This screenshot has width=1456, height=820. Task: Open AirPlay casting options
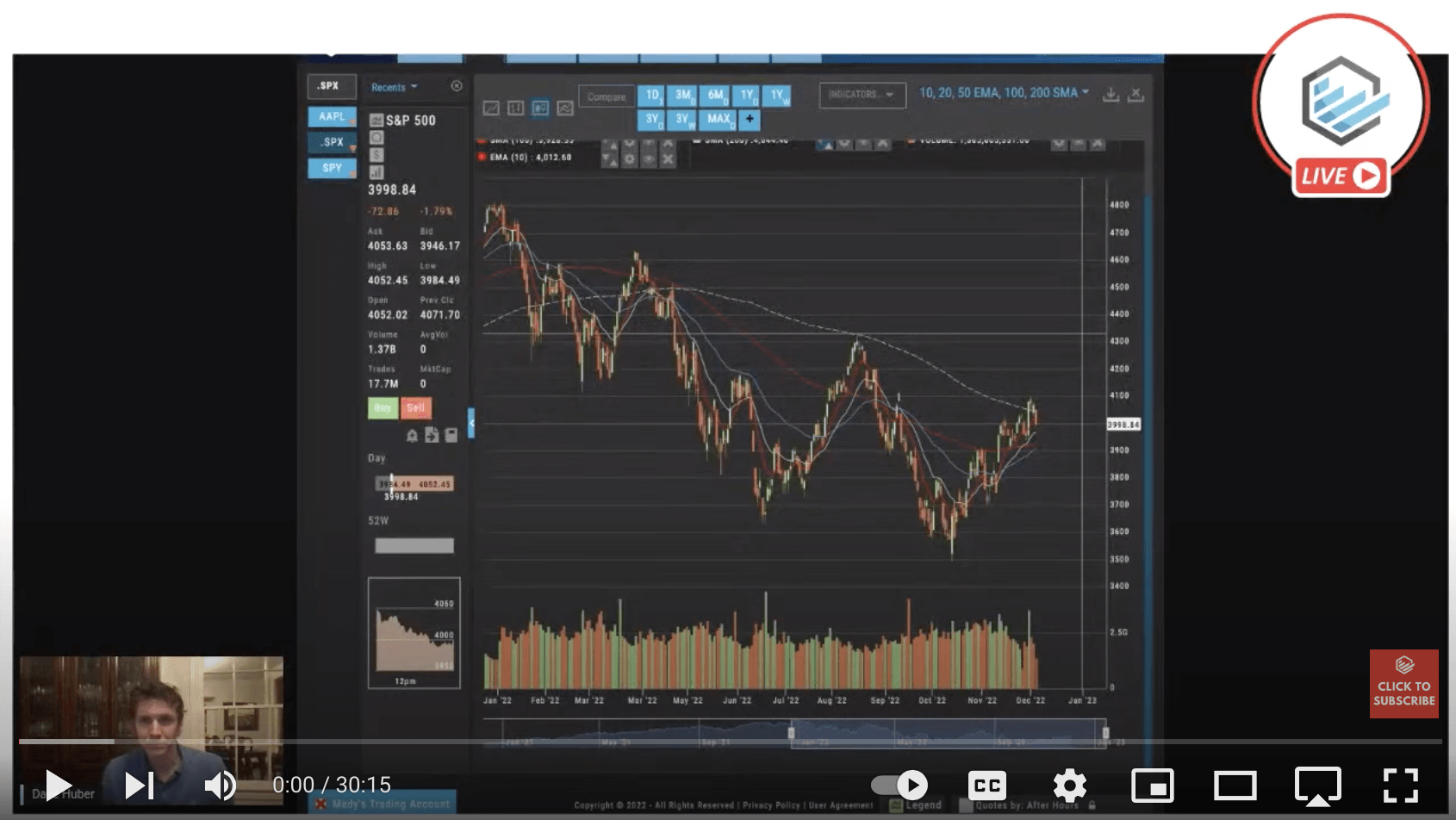pyautogui.click(x=1317, y=785)
